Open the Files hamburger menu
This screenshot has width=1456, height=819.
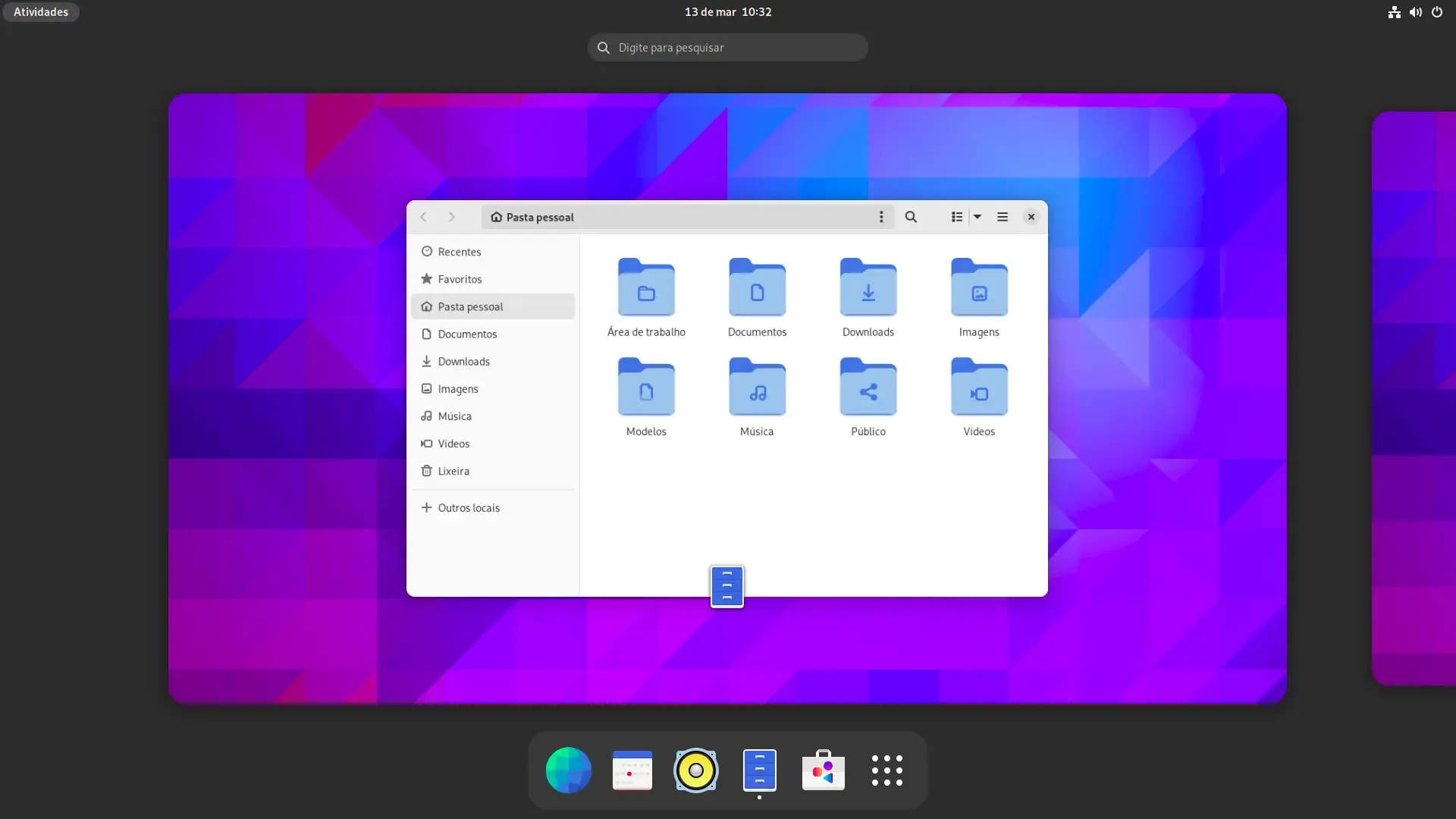pos(1002,217)
